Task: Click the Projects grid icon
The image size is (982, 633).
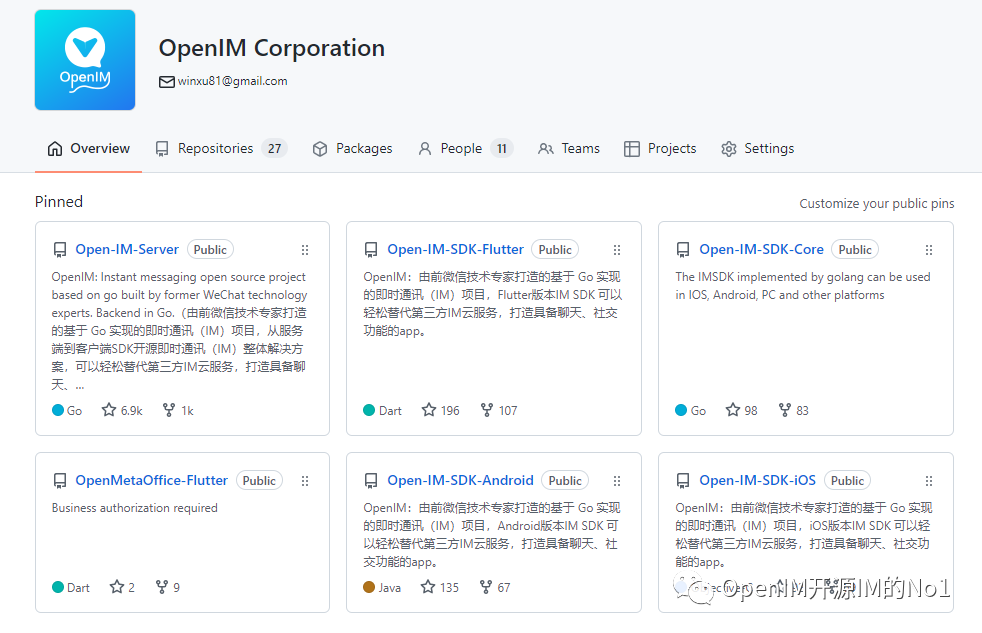Action: (631, 148)
